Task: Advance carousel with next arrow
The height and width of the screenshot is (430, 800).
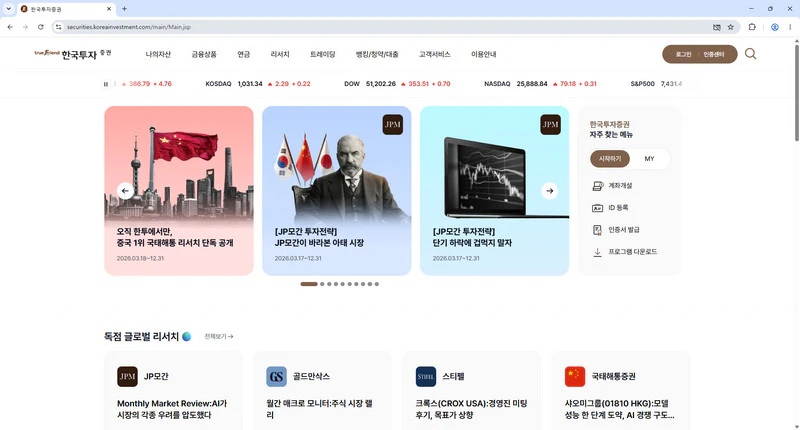Action: 549,191
